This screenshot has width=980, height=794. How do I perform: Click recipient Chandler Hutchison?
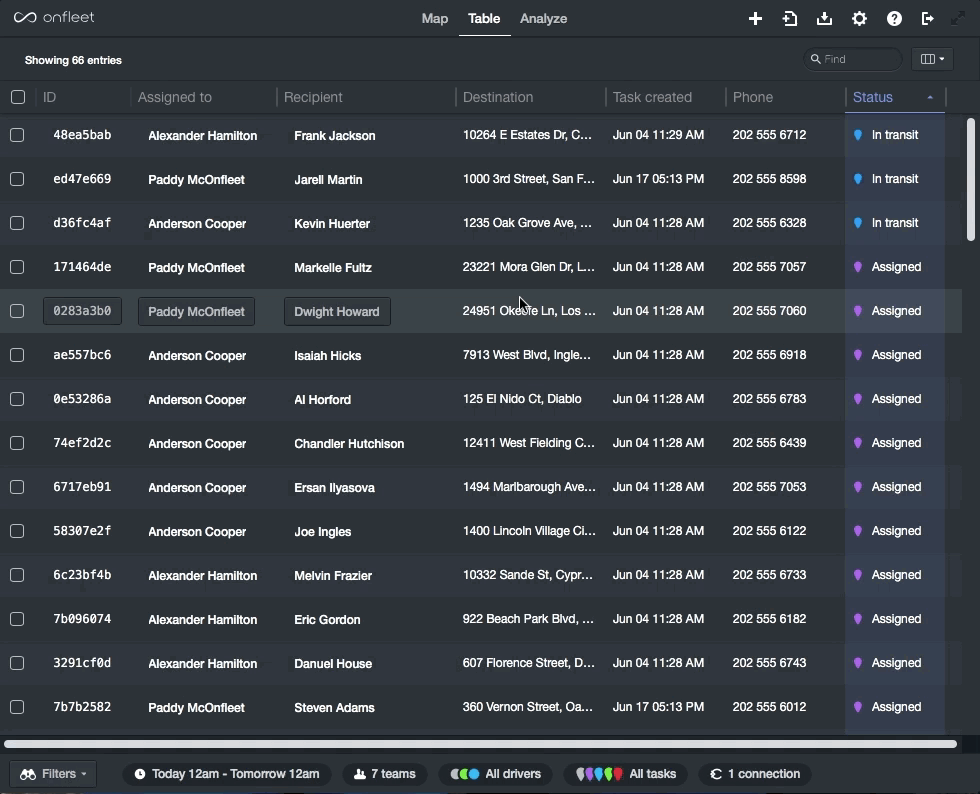pyautogui.click(x=349, y=444)
